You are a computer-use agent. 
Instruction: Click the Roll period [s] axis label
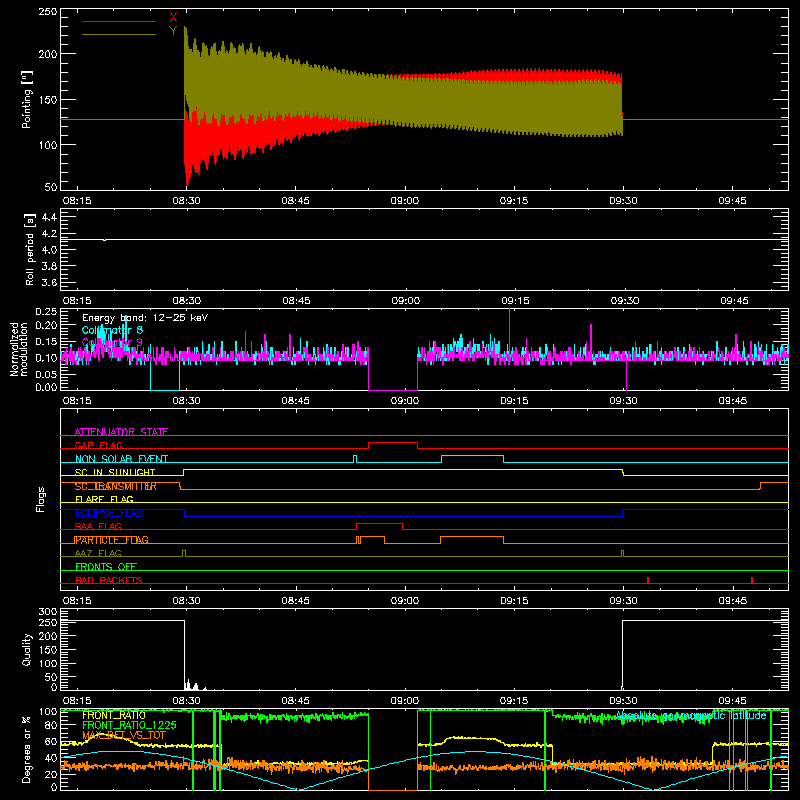(x=30, y=249)
